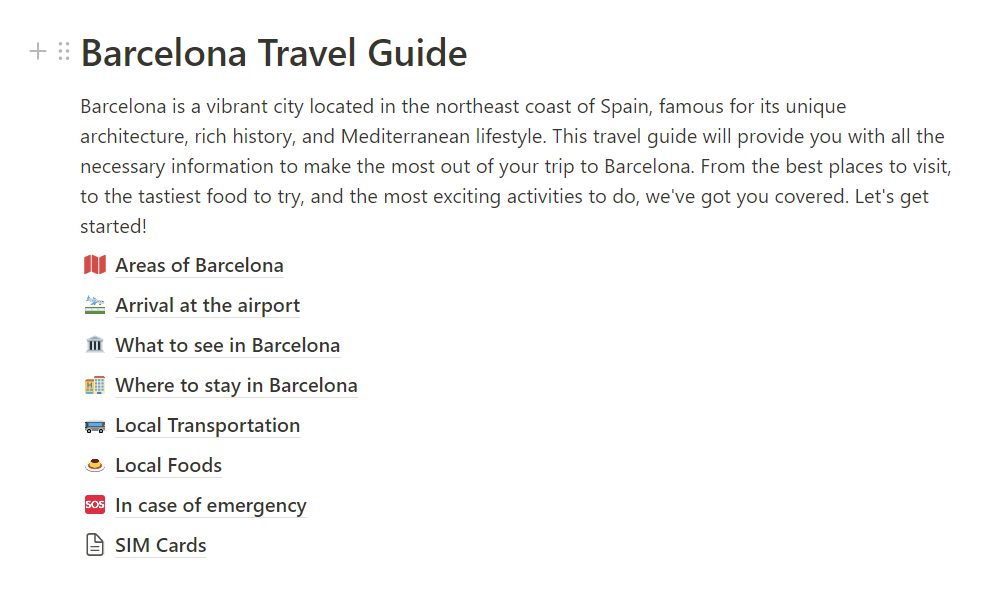Click the plus icon to add a block

click(x=38, y=51)
